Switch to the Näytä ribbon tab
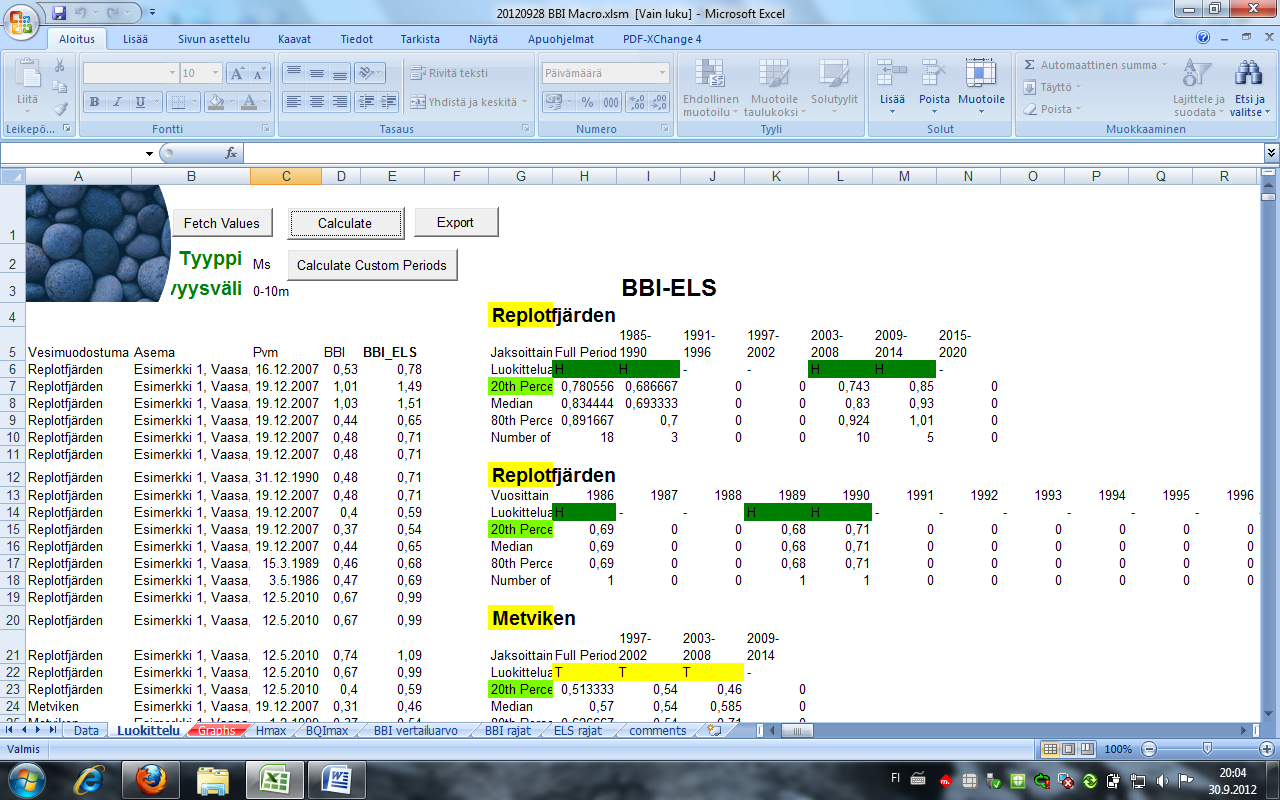This screenshot has width=1280, height=800. (483, 39)
